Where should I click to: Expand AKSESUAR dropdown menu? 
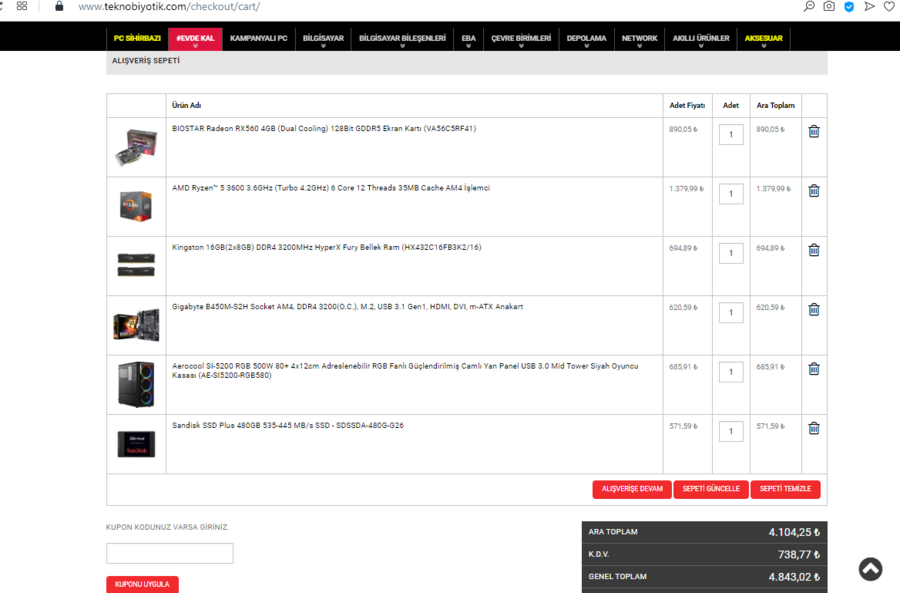point(763,38)
